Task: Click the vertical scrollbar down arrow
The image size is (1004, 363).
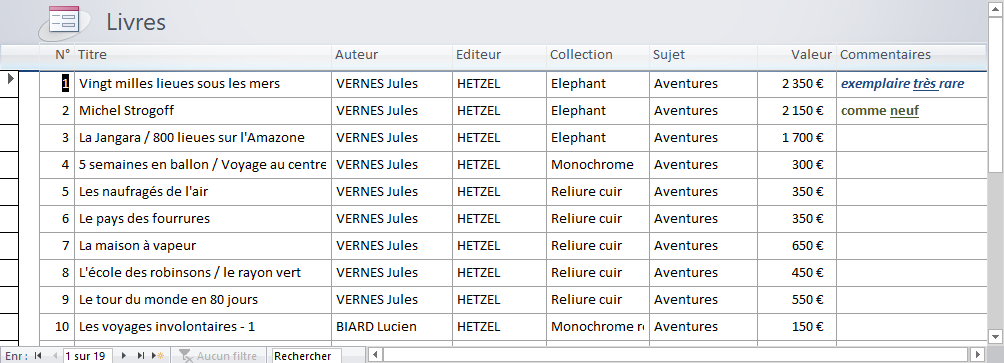Action: click(x=995, y=336)
